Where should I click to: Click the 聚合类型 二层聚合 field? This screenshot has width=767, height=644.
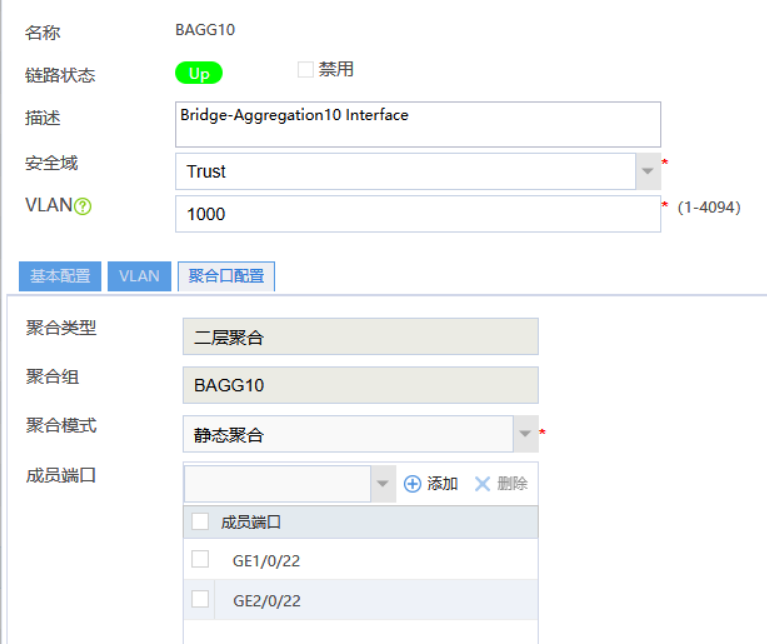pyautogui.click(x=360, y=337)
